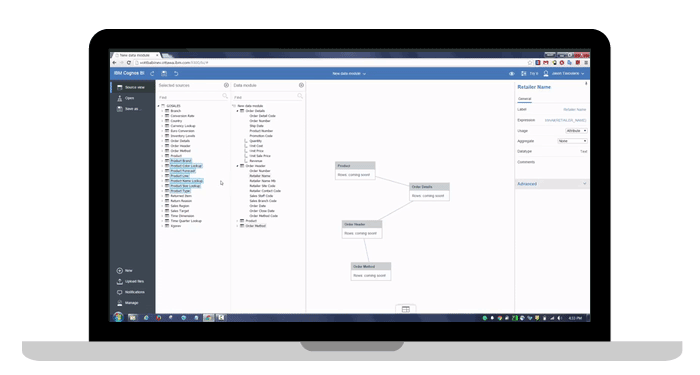Image resolution: width=700 pixels, height=375 pixels.
Task: Open Selected sources panel settings icon
Action: pos(226,85)
